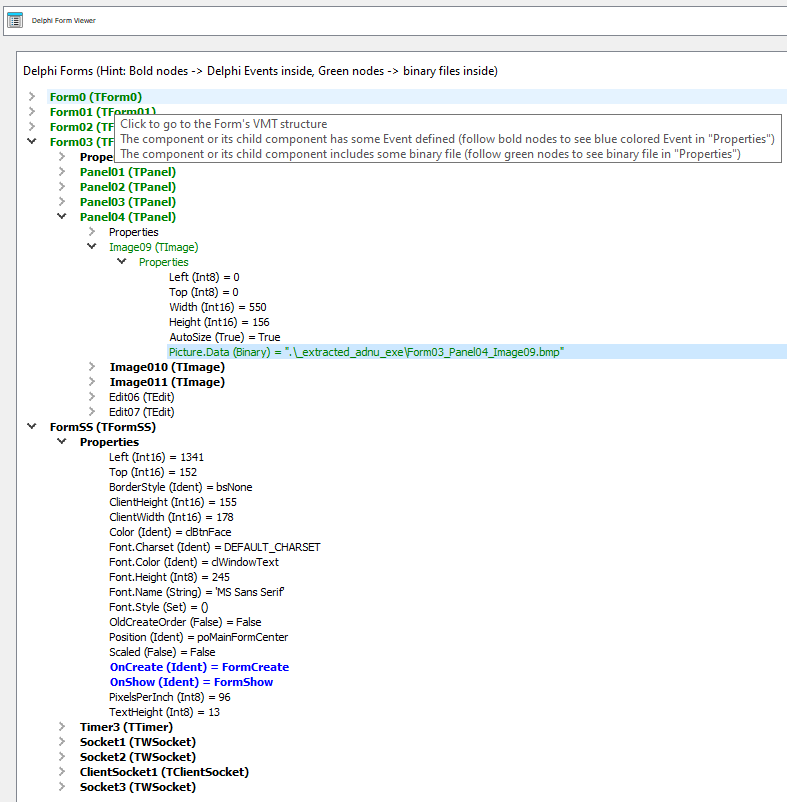The width and height of the screenshot is (787, 802).
Task: Expand Edit06 (TEdit) chevron
Action: click(92, 396)
